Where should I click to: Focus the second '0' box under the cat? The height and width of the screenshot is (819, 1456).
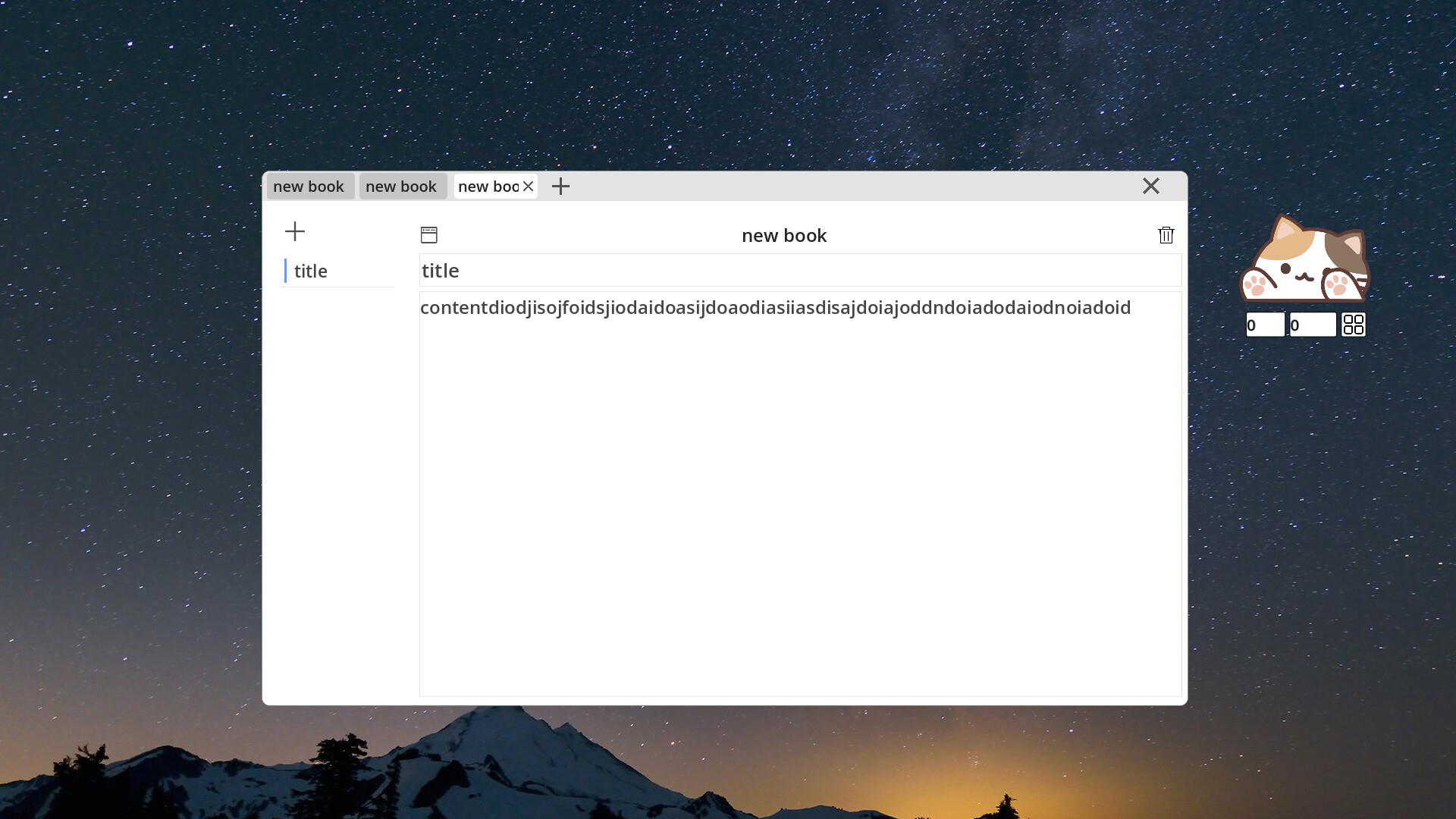[1312, 325]
